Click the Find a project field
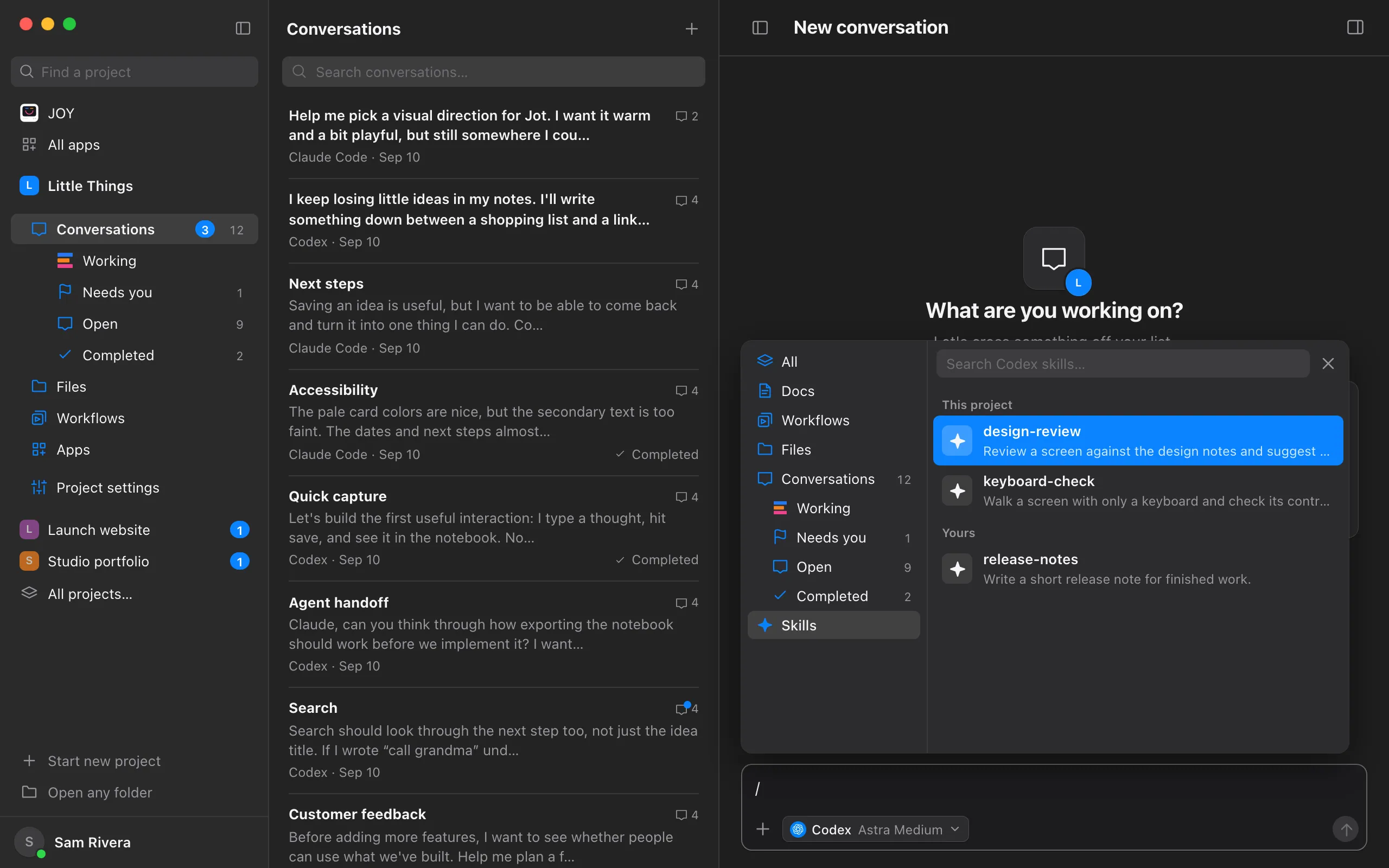This screenshot has width=1389, height=868. [135, 72]
